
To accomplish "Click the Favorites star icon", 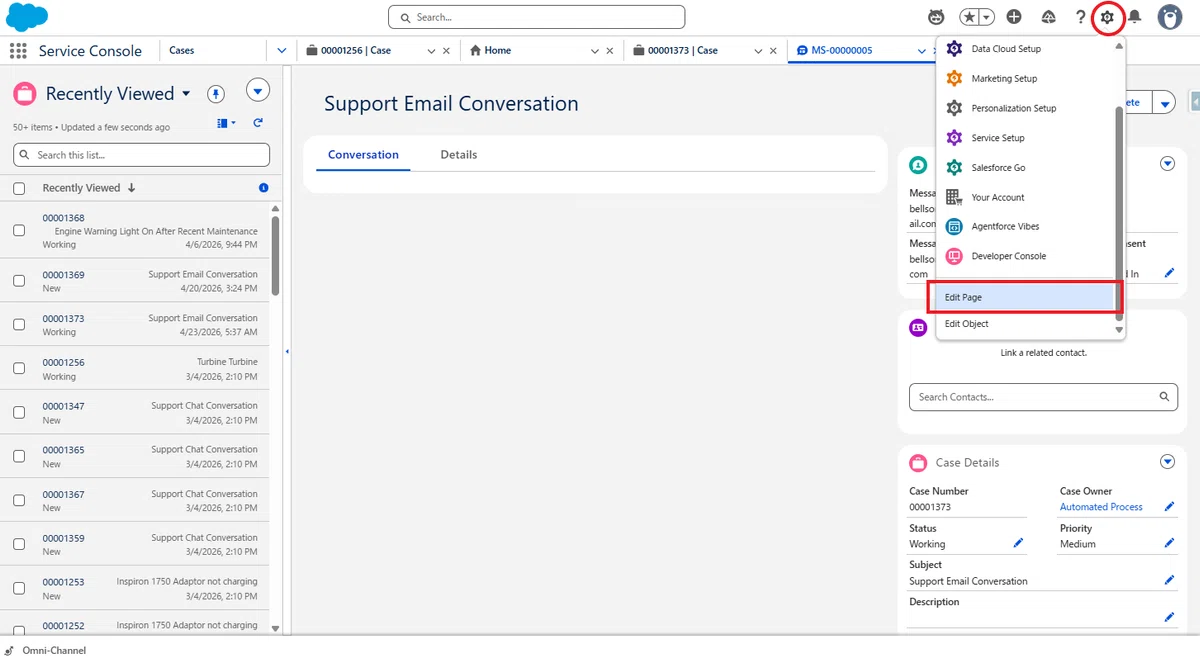I will pos(970,17).
